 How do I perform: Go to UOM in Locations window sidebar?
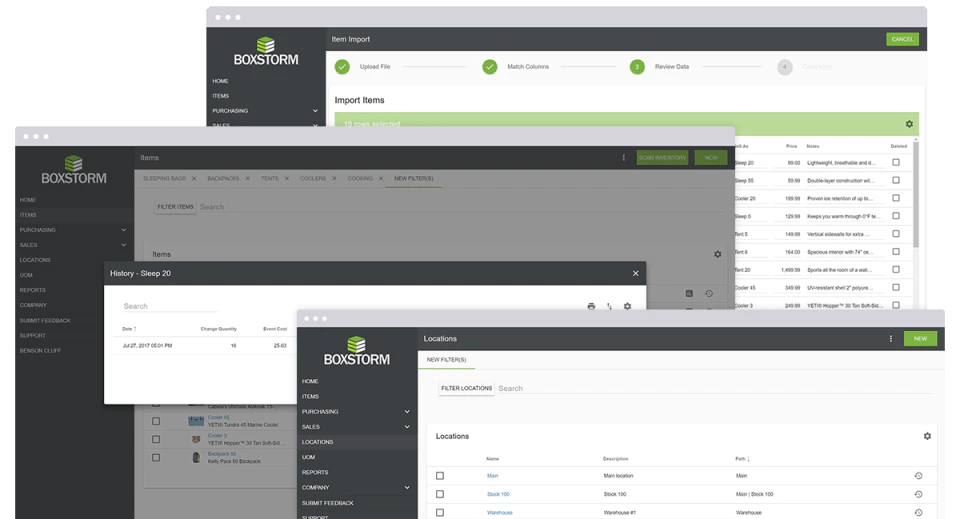point(309,457)
